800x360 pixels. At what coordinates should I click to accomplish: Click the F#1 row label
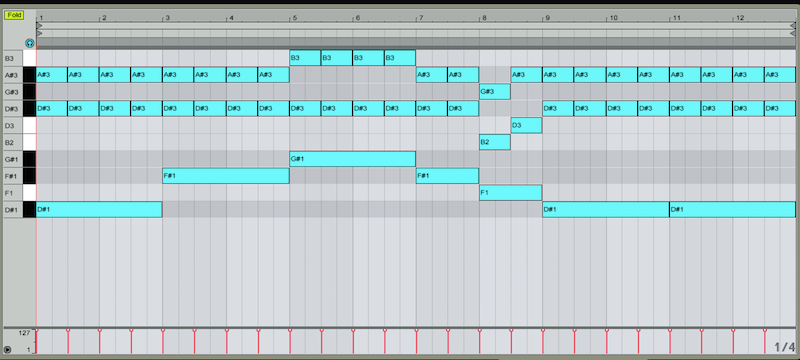tap(11, 176)
